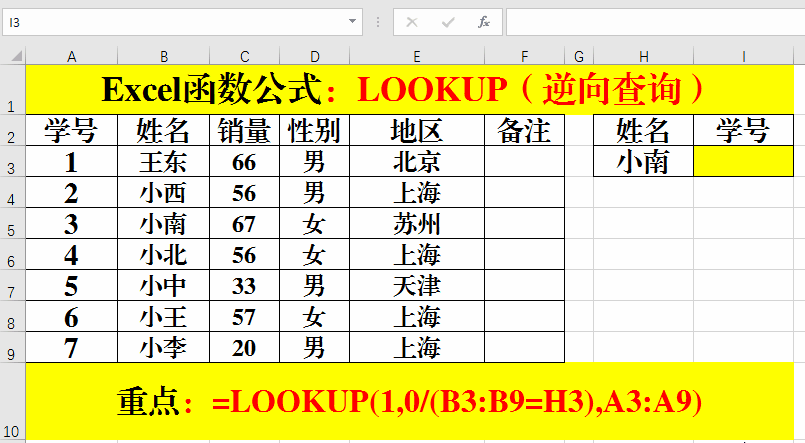Click the sales cell '20'
Screen dimensions: 805x443
pos(244,347)
